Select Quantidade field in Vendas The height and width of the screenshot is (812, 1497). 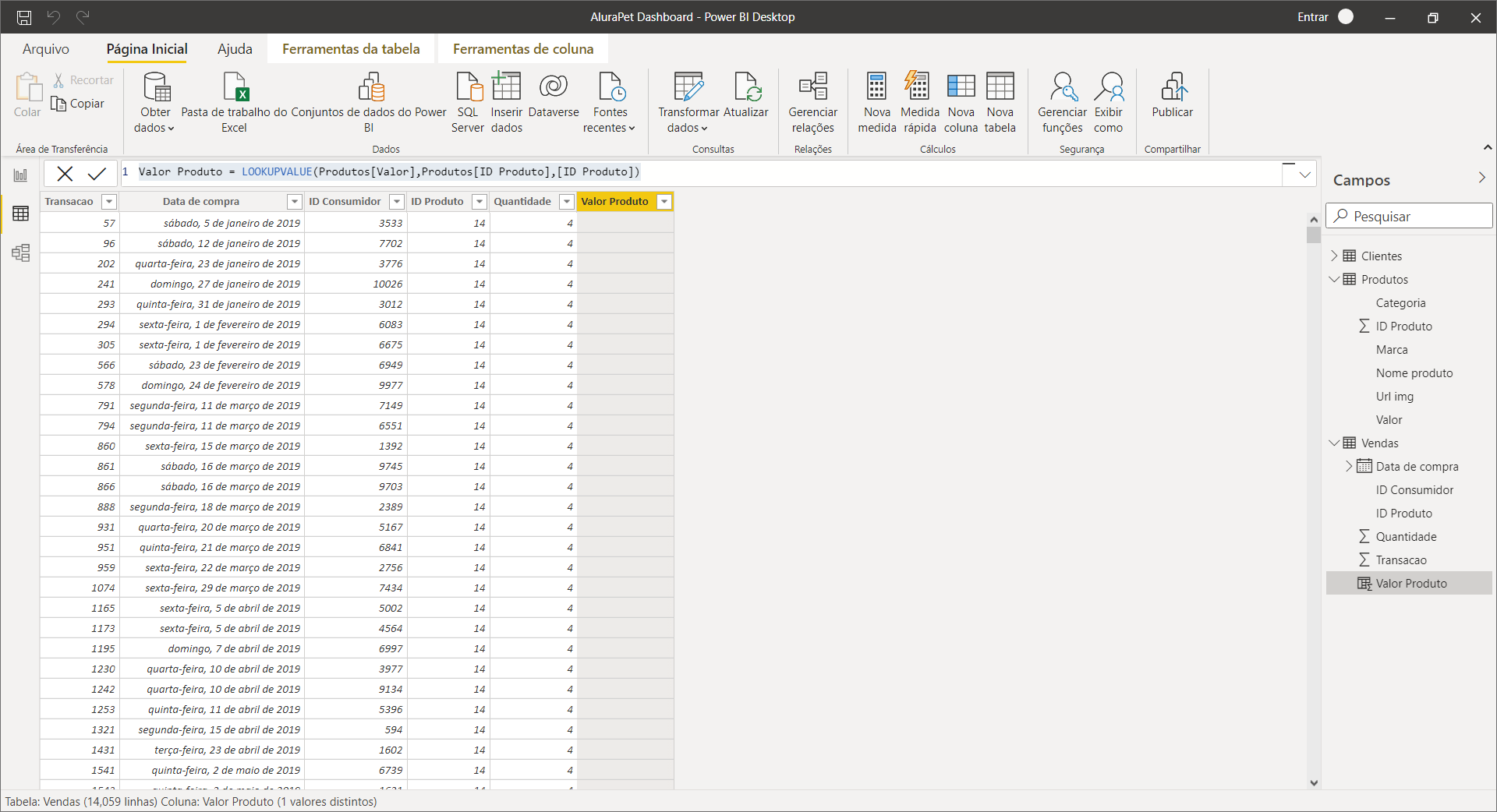[1406, 536]
